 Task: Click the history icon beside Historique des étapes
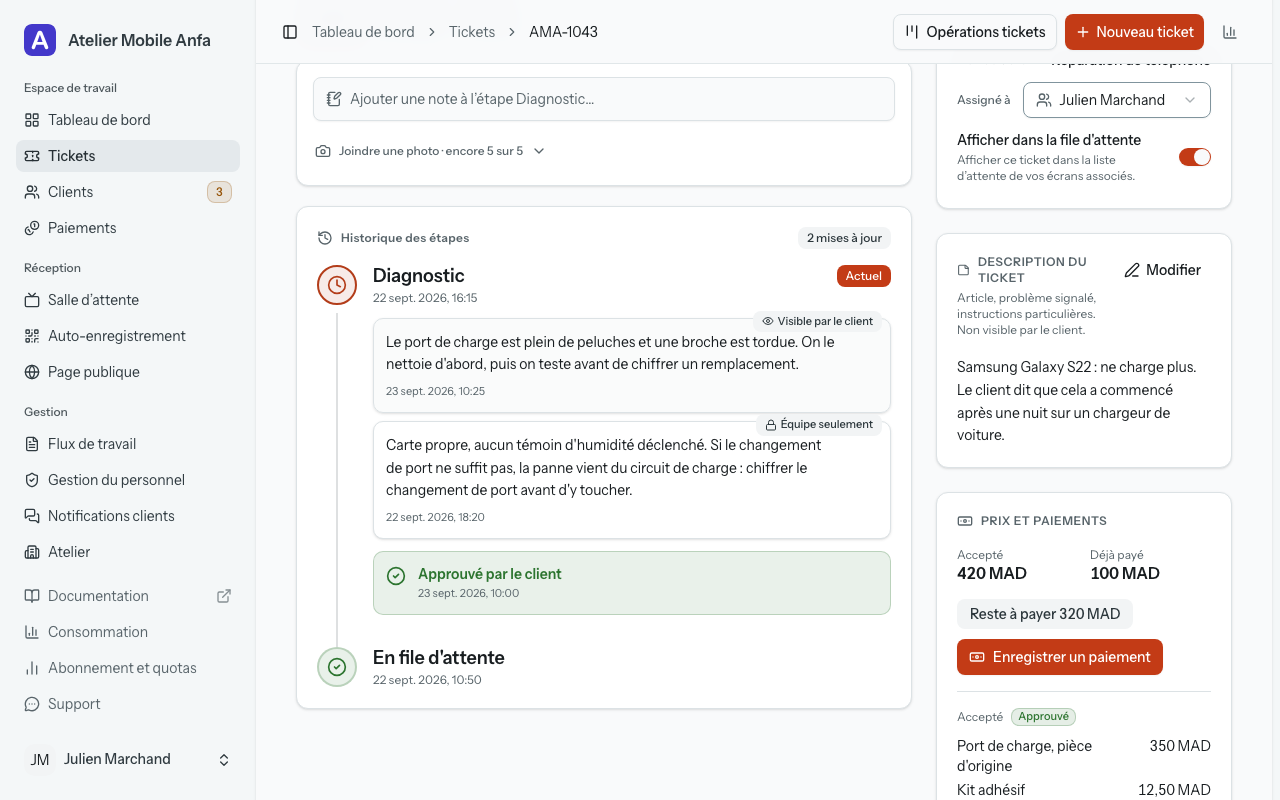pos(325,238)
